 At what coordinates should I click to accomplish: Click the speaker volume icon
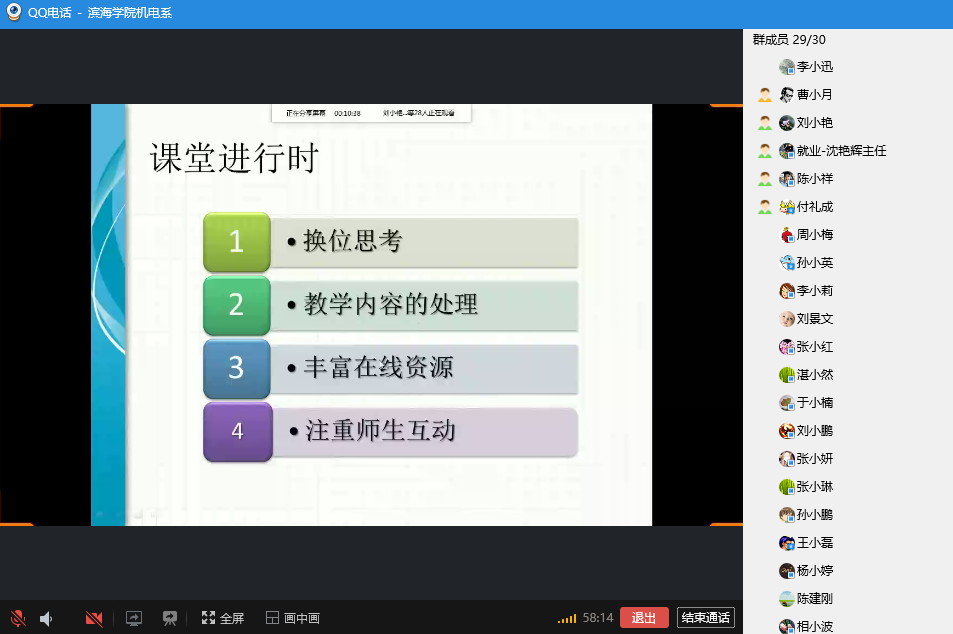pos(46,619)
